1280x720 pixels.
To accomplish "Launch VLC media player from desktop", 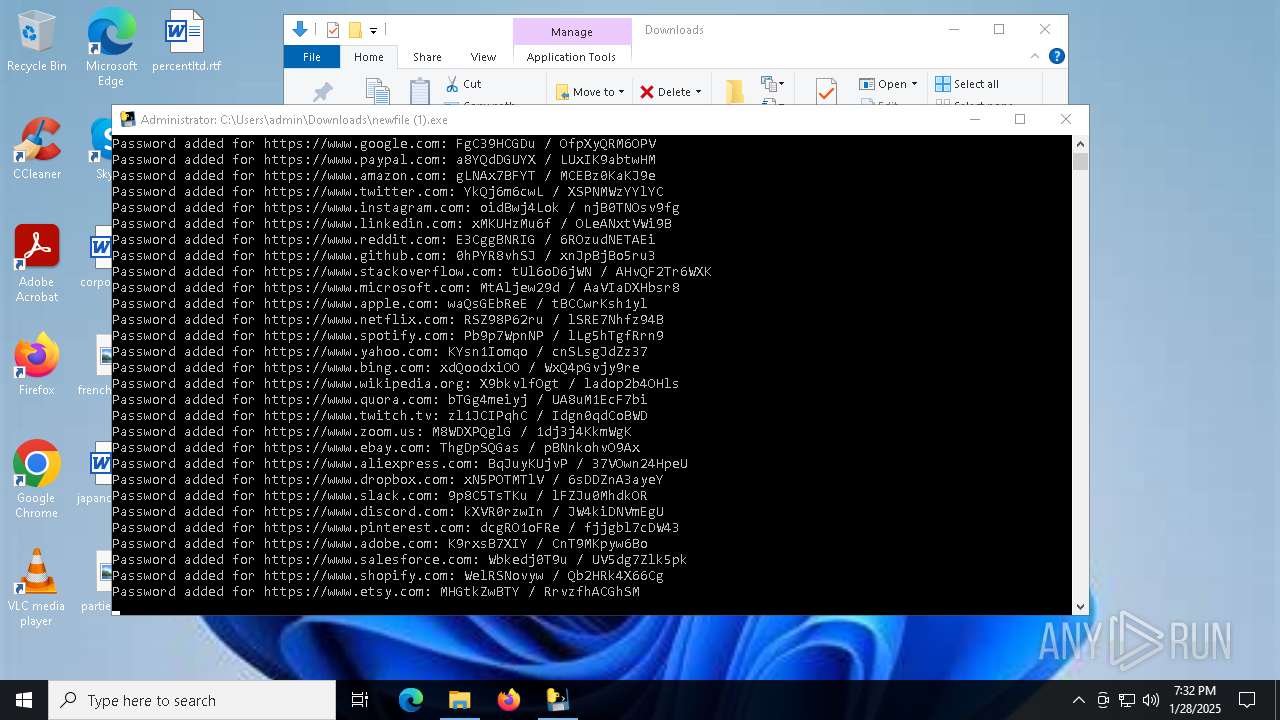I will coord(37,588).
